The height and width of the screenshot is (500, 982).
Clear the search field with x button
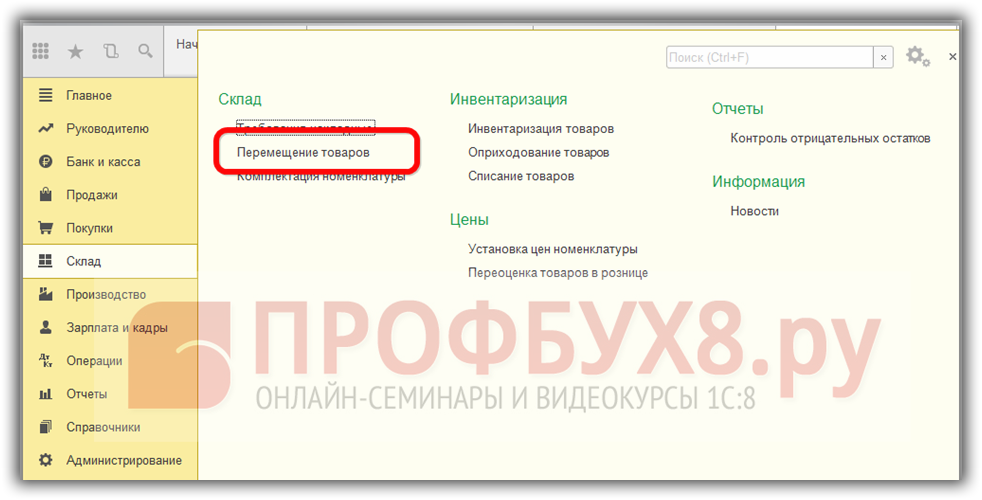click(883, 58)
